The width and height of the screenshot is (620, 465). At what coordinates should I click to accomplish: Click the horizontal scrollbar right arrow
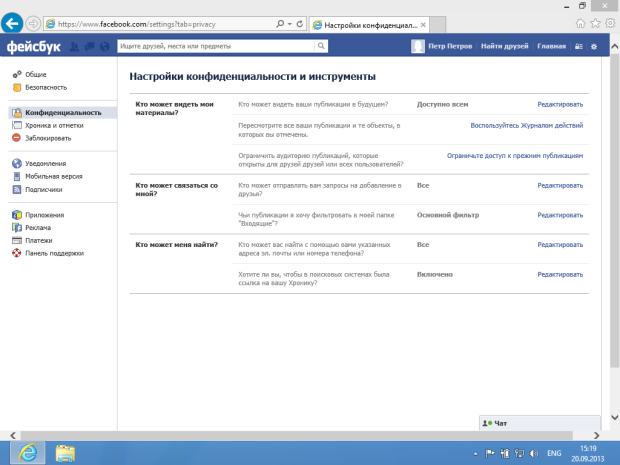[596, 435]
